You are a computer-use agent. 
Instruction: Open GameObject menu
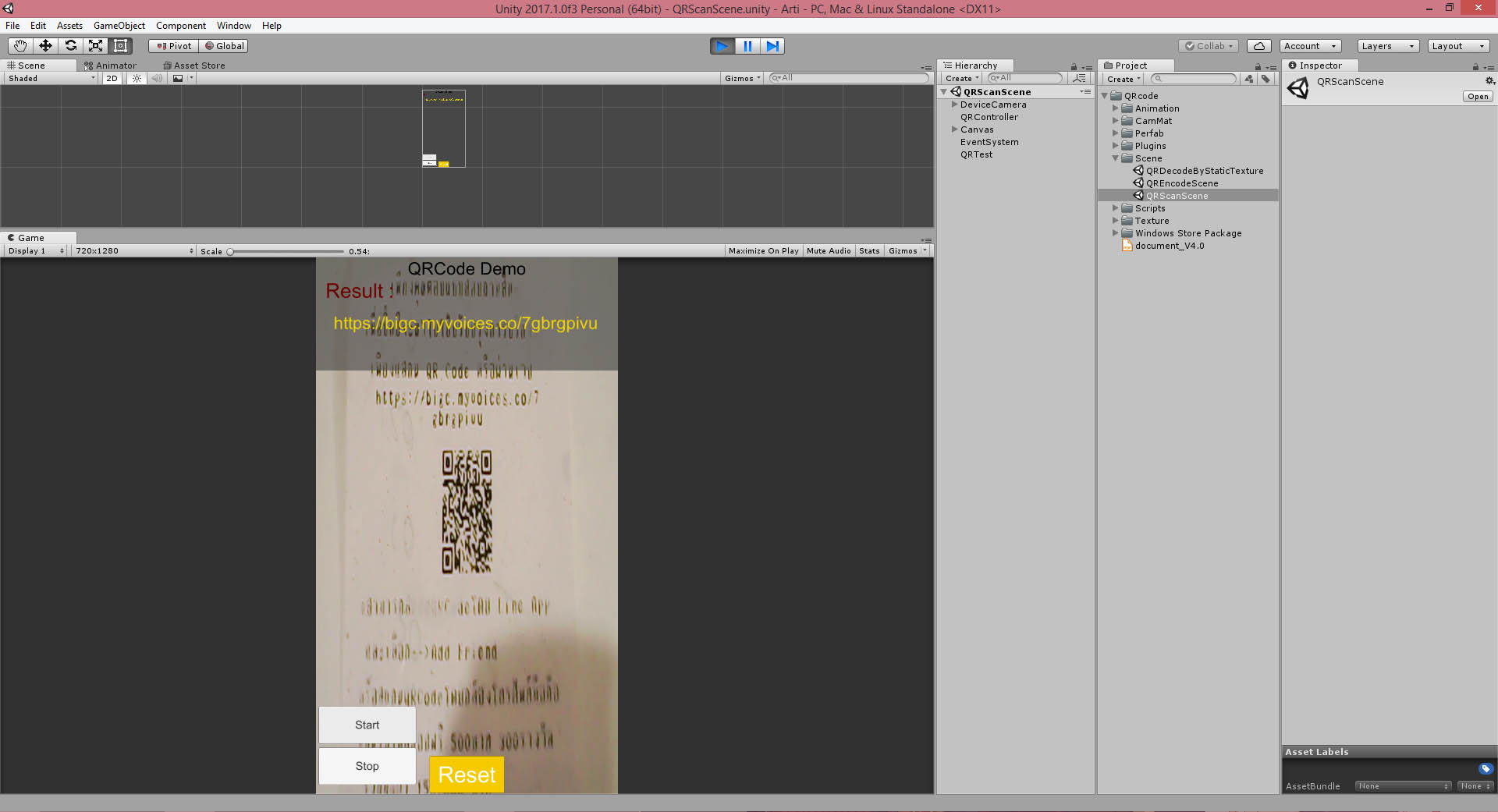(119, 26)
